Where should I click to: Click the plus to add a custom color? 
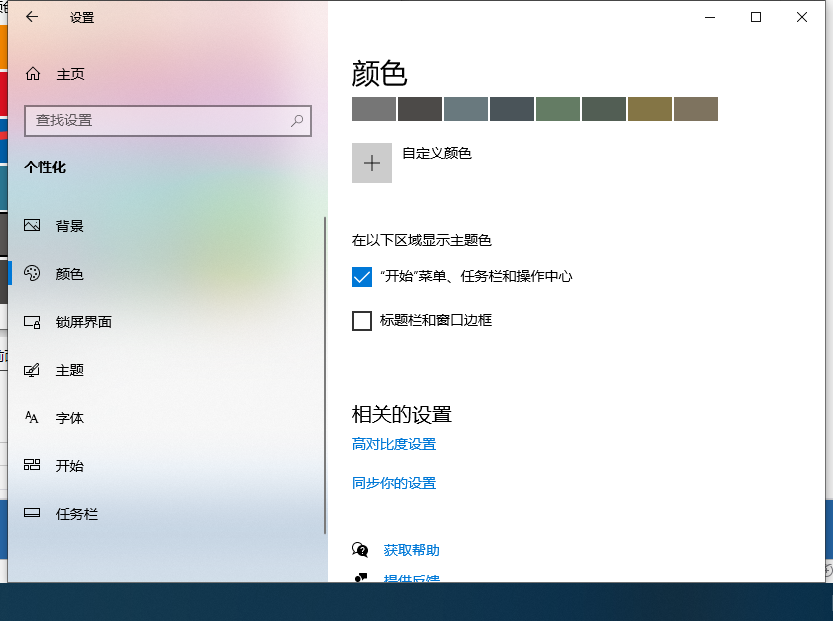pyautogui.click(x=371, y=163)
